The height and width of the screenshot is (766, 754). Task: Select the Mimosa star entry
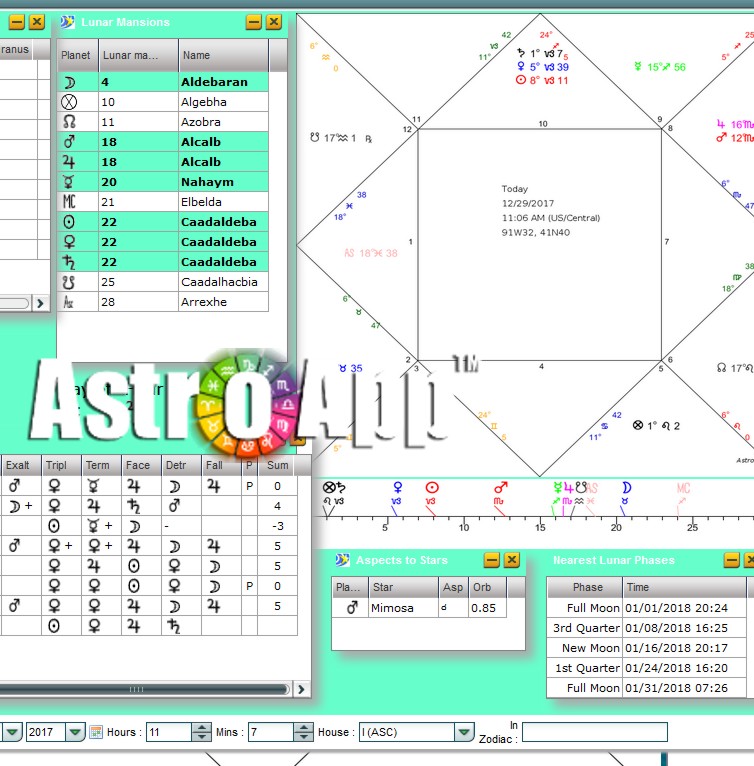(x=392, y=608)
